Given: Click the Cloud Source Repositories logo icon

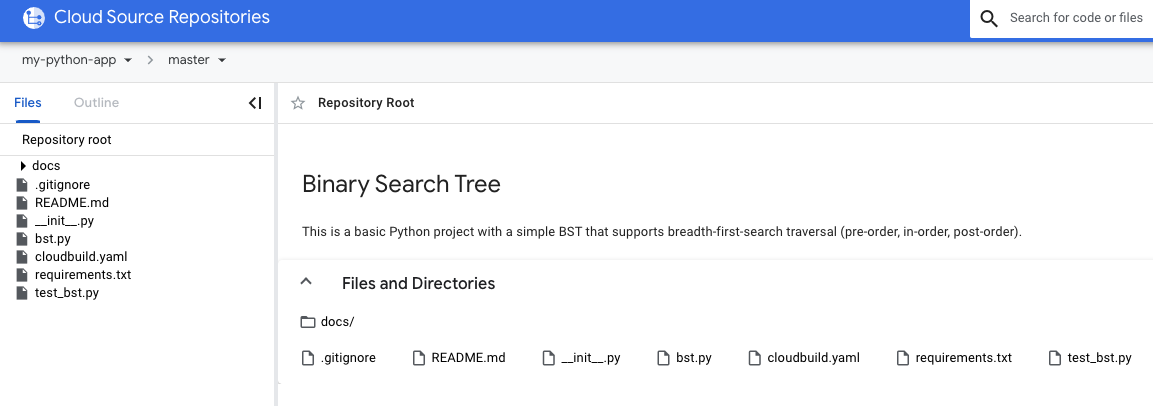Looking at the screenshot, I should click(x=34, y=18).
